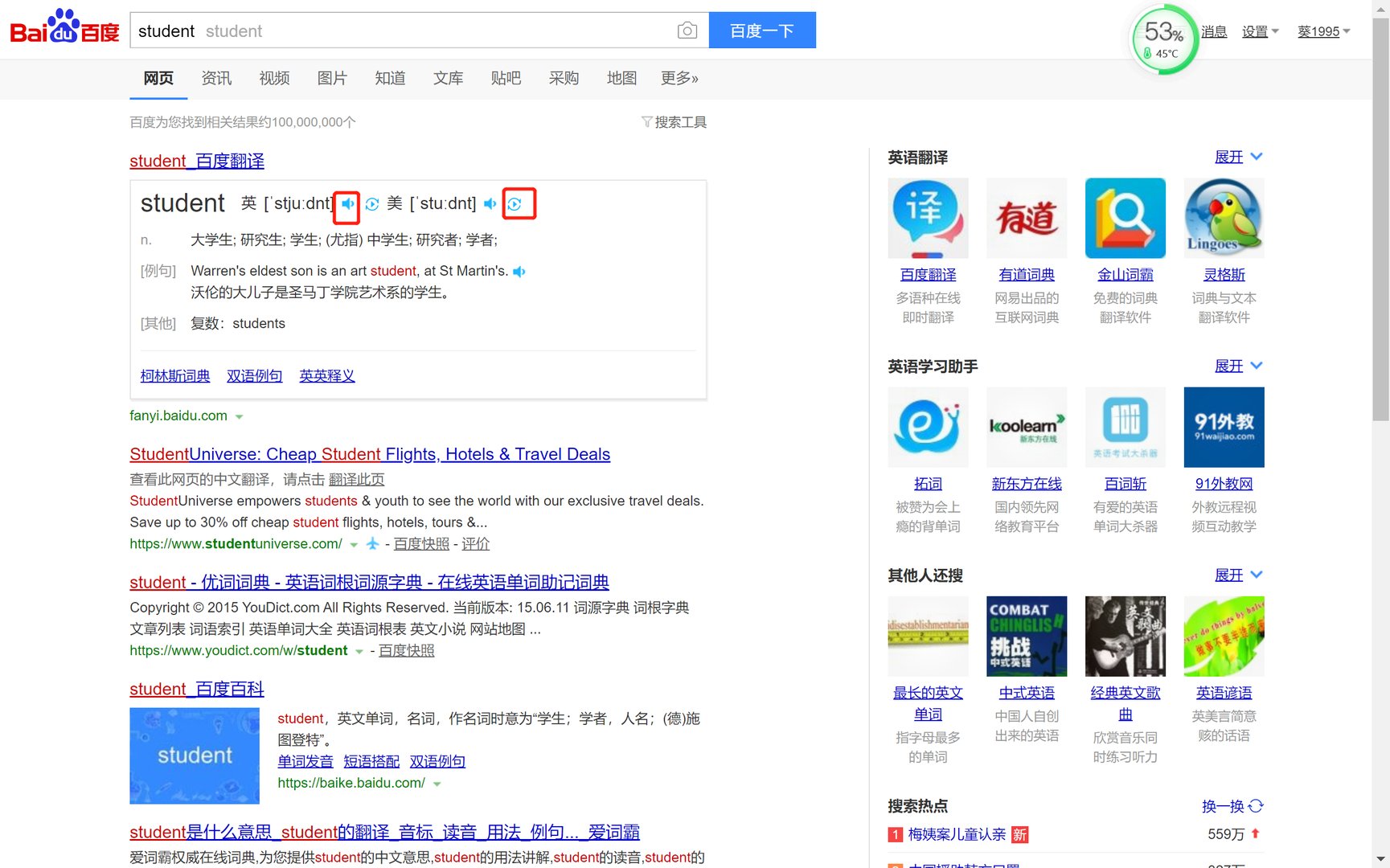Image resolution: width=1390 pixels, height=868 pixels.
Task: Click the 53% temperature widget
Action: click(1163, 39)
